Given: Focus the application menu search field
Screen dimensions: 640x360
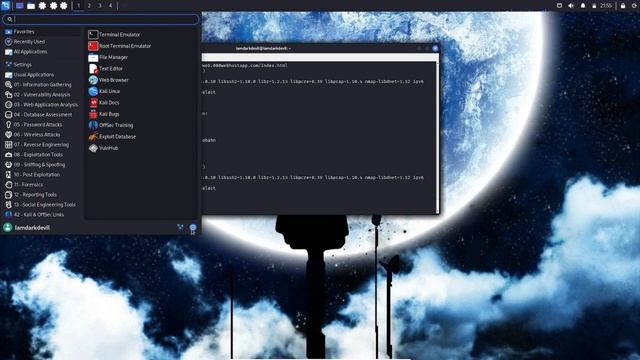Looking at the screenshot, I should click(x=101, y=19).
